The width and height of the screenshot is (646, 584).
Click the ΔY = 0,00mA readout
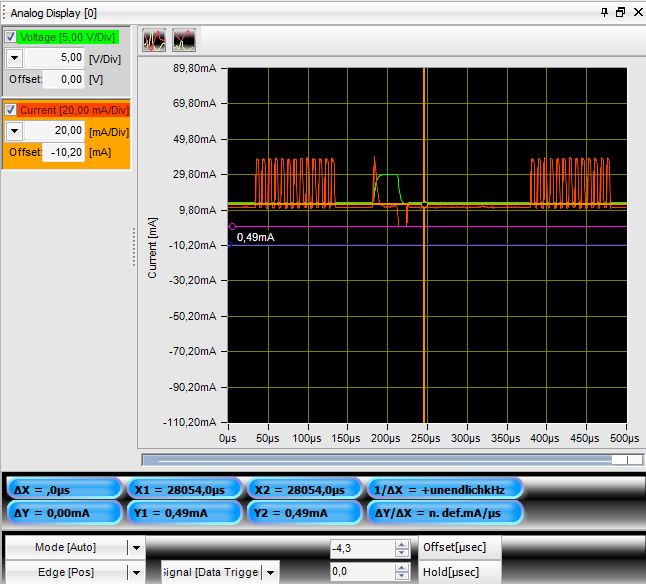[64, 513]
